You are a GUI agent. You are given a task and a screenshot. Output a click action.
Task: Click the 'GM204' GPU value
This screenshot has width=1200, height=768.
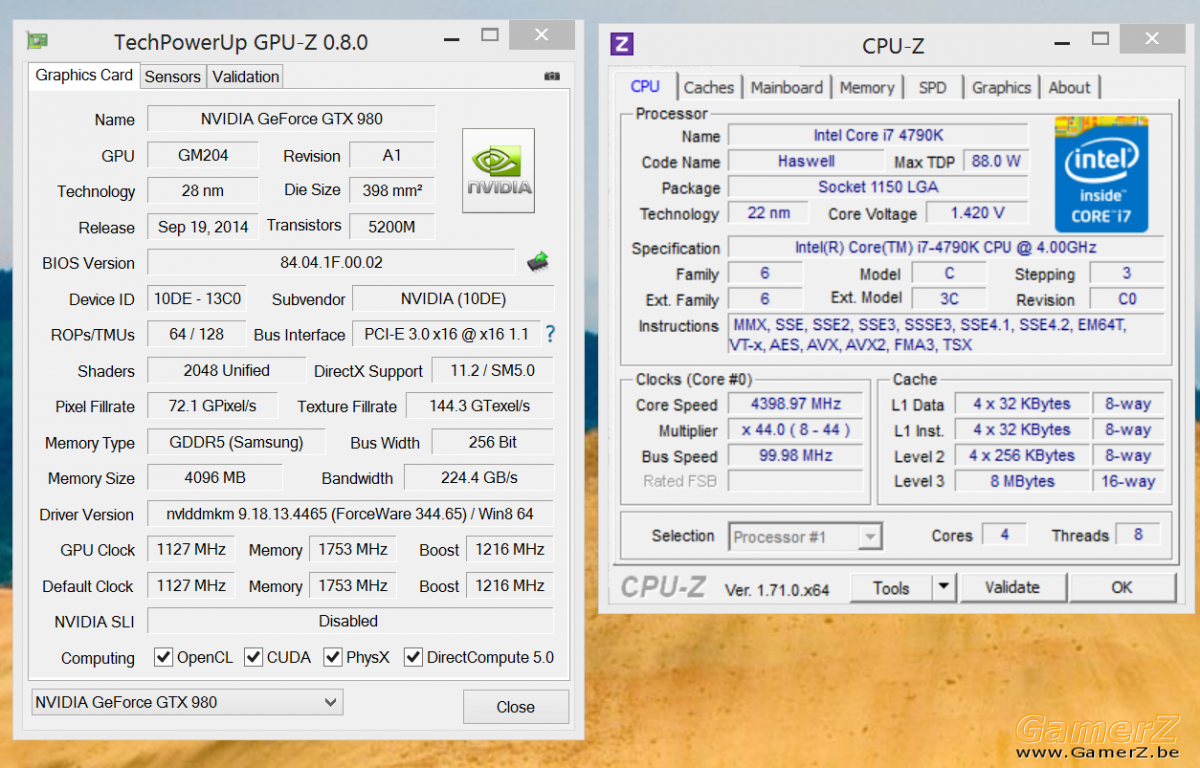(x=203, y=155)
